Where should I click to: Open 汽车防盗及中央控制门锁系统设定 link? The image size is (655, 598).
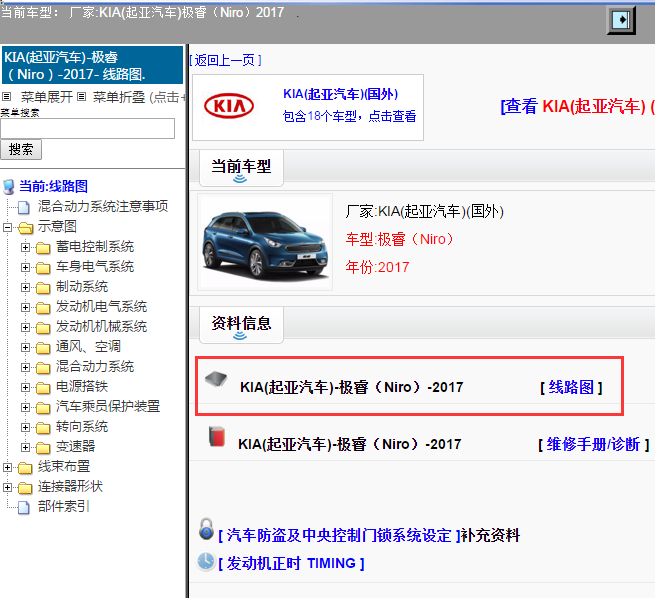pyautogui.click(x=339, y=535)
